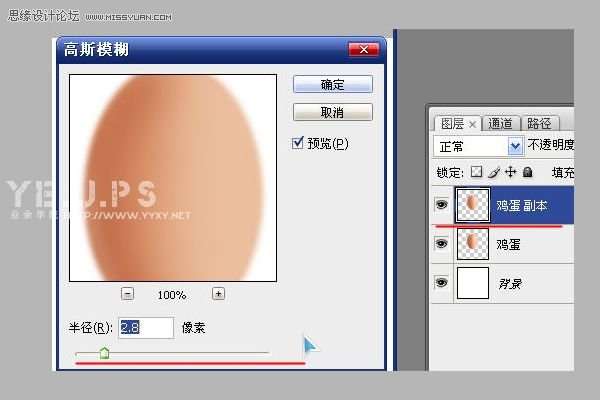The width and height of the screenshot is (600, 400).
Task: Click the 确定 button
Action: tap(332, 85)
